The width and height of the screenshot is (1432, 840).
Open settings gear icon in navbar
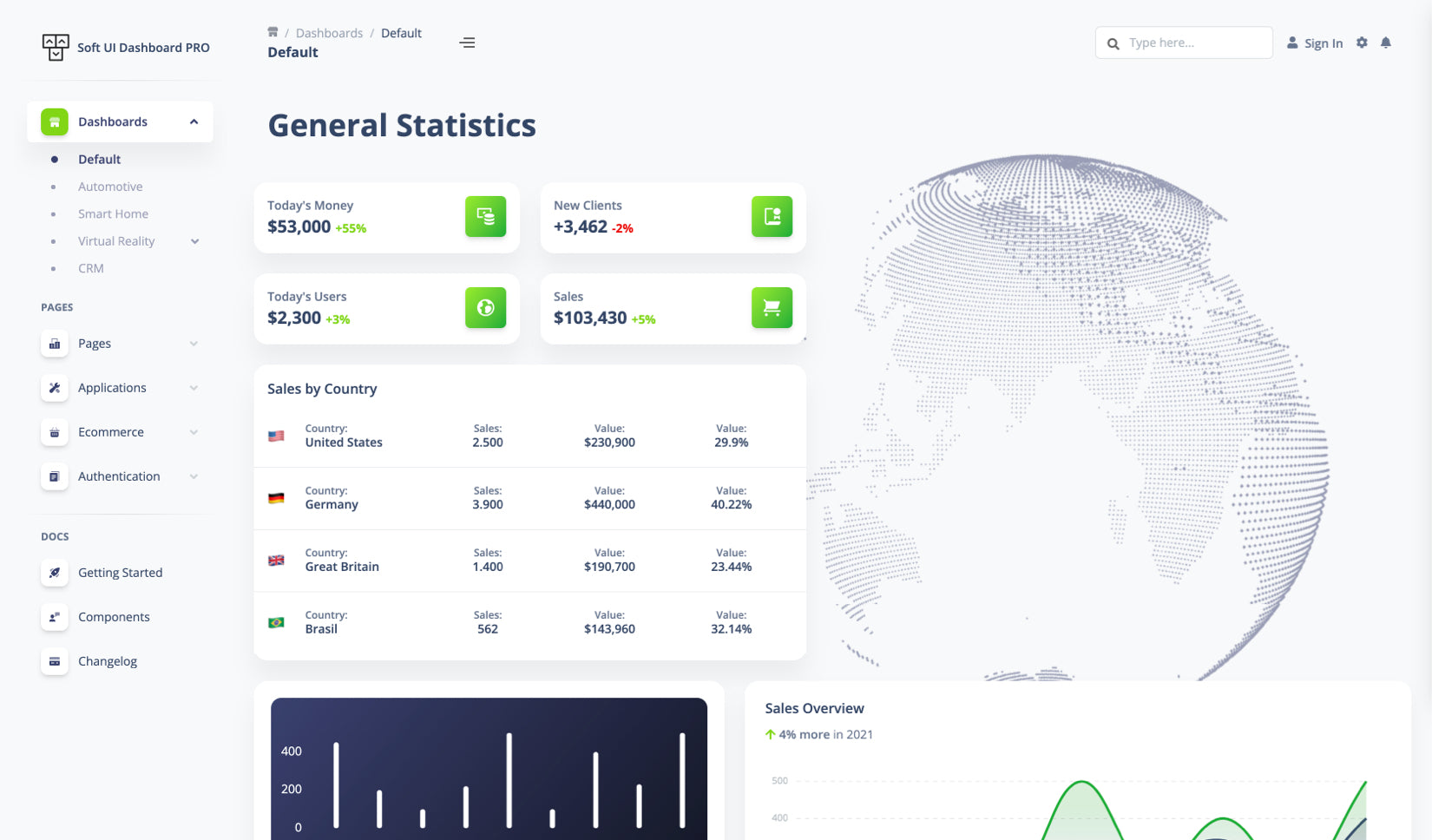pyautogui.click(x=1362, y=43)
